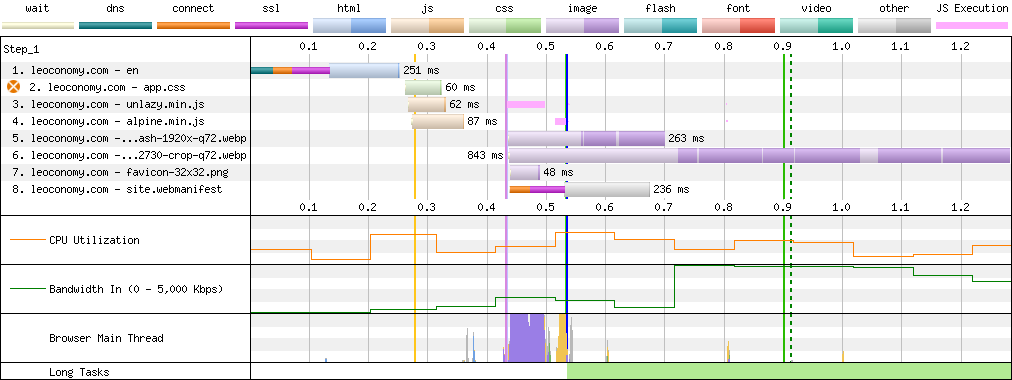
Task: Click the ssl legend color swatch
Action: 272,26
